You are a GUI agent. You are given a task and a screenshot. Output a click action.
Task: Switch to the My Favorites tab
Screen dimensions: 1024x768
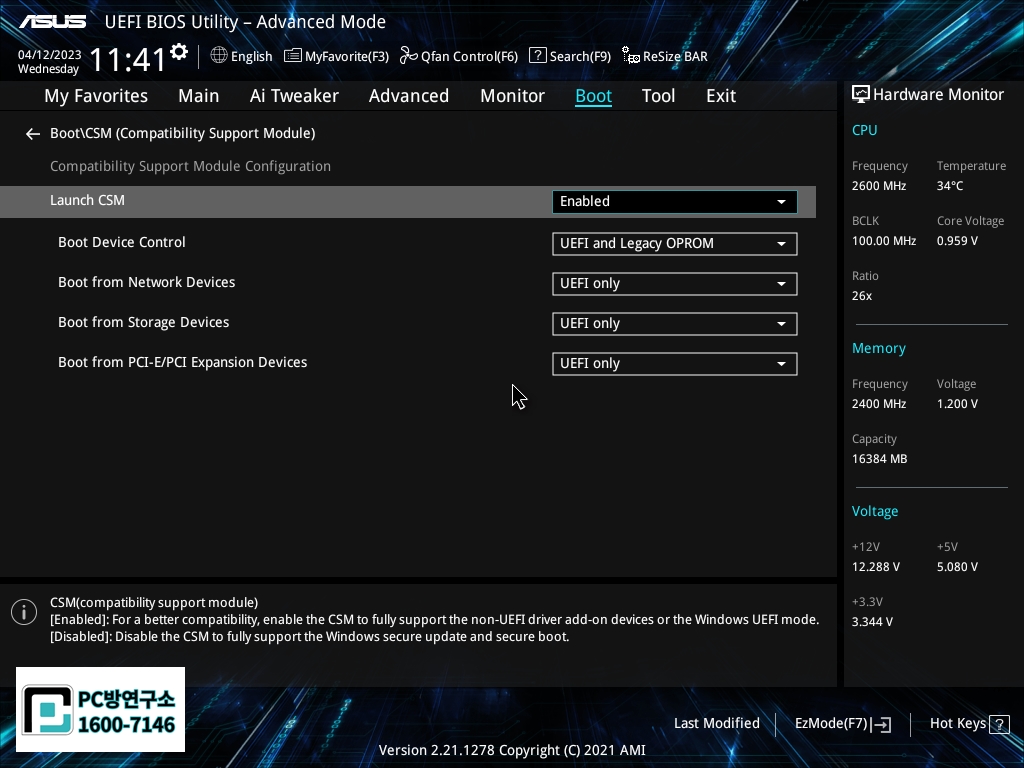pos(96,96)
